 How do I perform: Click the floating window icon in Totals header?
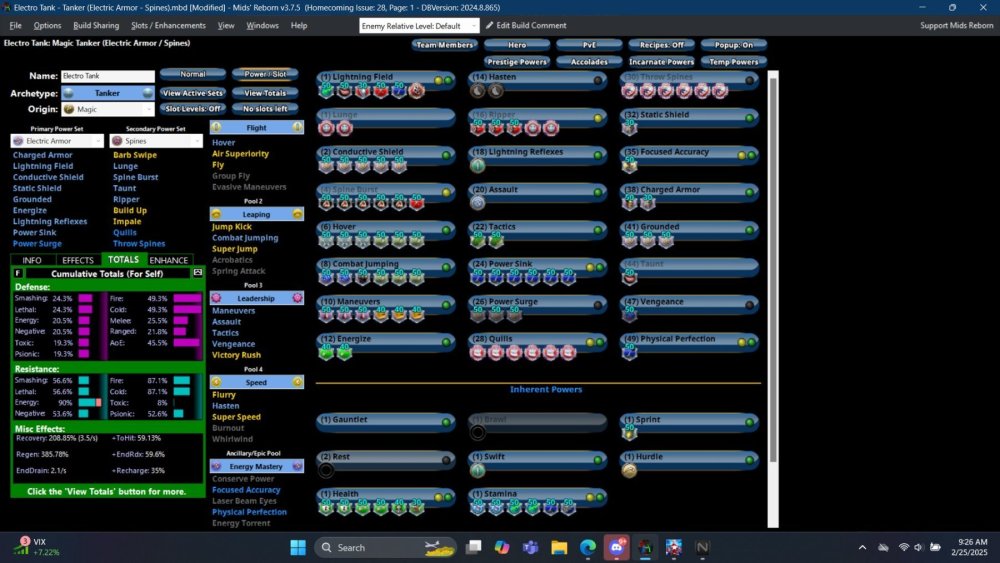click(x=197, y=272)
